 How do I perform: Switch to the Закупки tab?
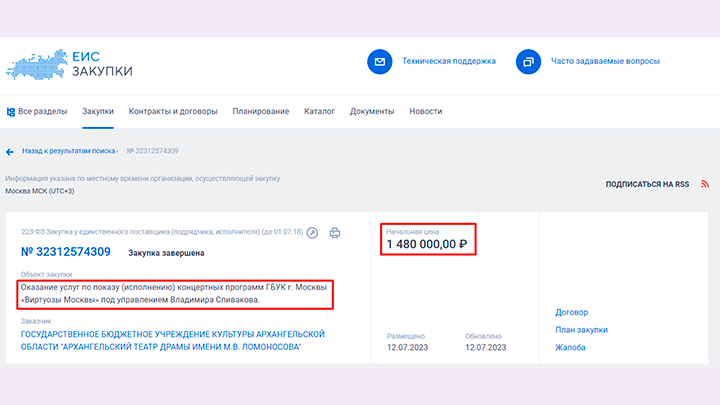coord(98,112)
